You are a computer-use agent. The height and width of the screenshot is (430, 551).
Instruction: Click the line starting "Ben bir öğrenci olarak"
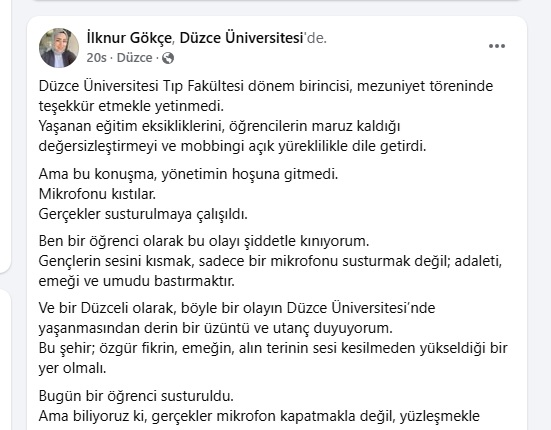[x=204, y=241]
